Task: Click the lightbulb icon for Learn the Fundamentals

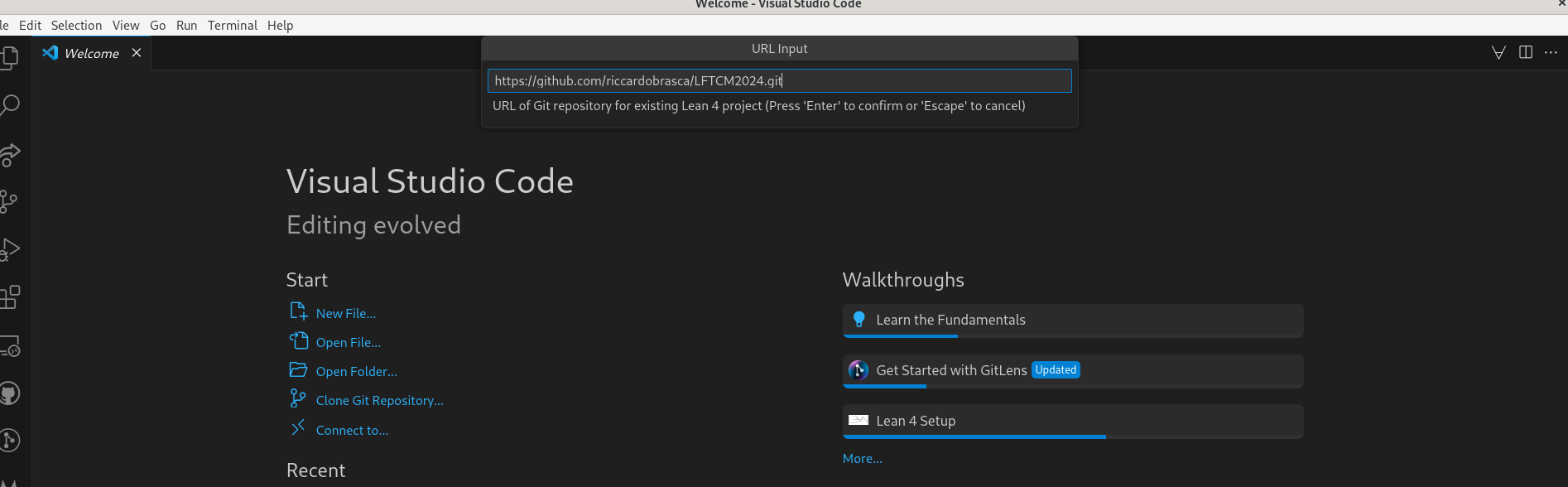Action: pyautogui.click(x=859, y=320)
